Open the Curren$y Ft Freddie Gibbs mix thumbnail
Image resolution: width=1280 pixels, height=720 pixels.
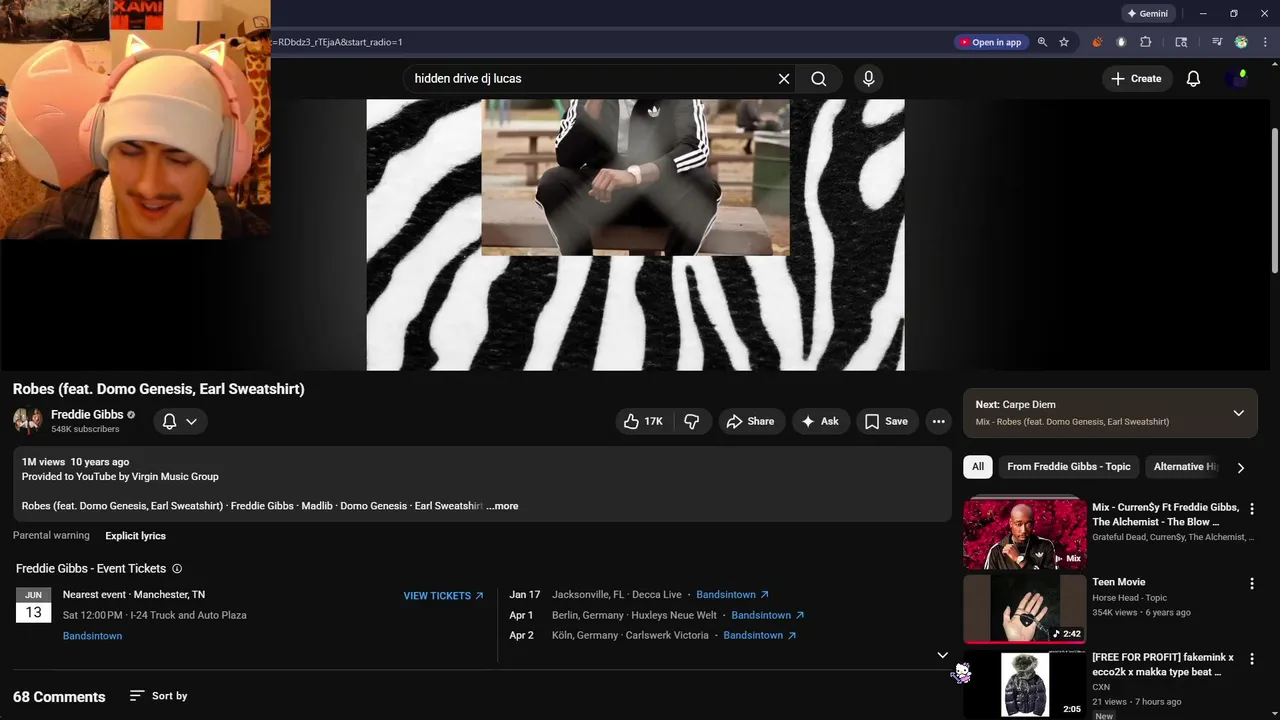1024,533
